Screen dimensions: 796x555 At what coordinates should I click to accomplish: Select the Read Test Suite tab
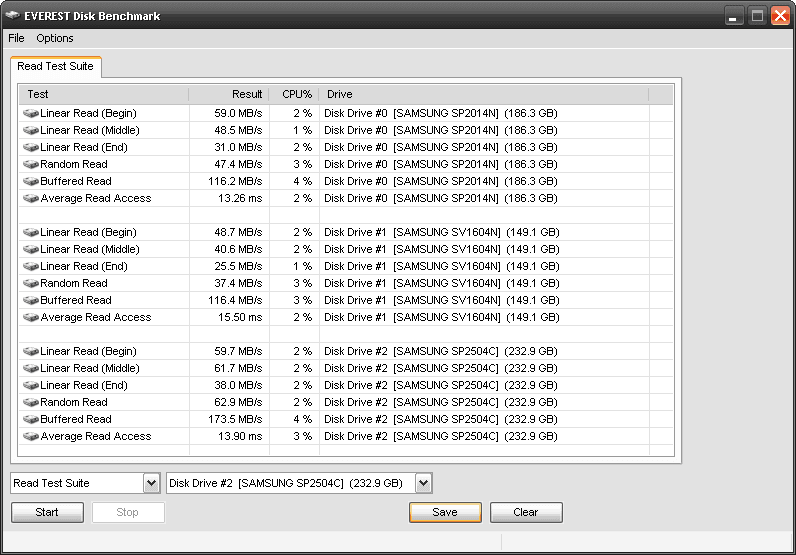click(x=55, y=67)
